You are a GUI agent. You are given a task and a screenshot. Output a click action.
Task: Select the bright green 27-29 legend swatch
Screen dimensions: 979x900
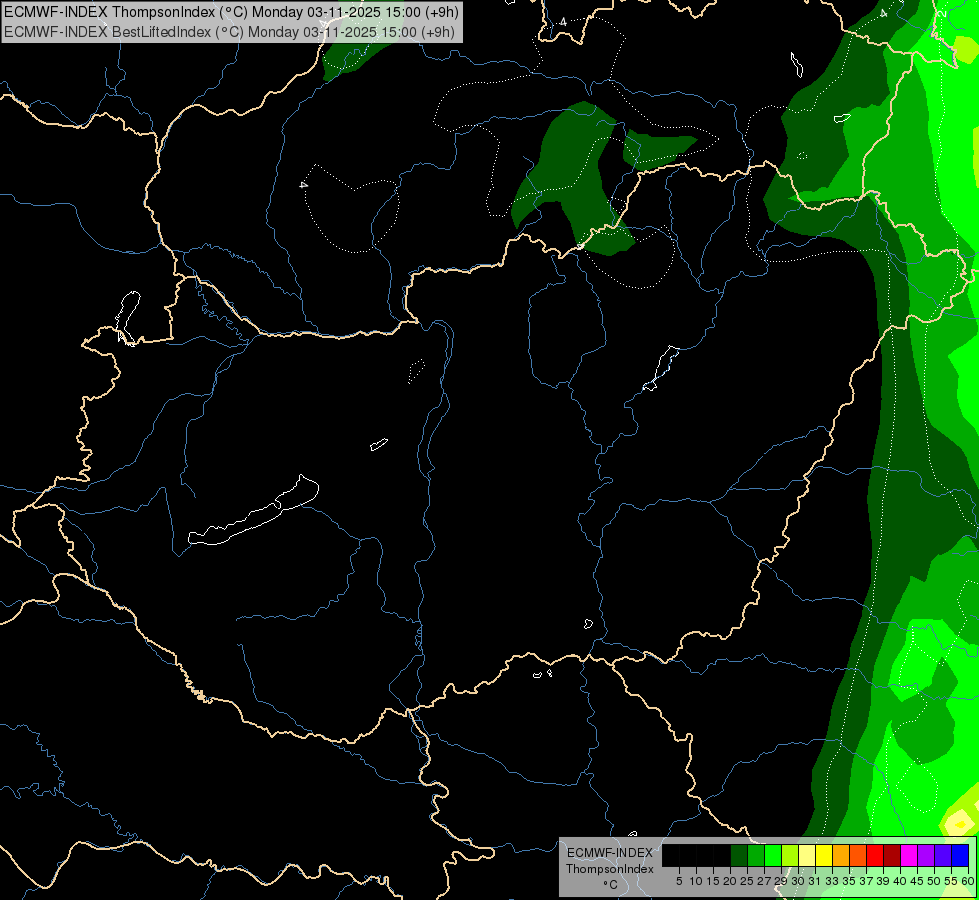tap(773, 855)
